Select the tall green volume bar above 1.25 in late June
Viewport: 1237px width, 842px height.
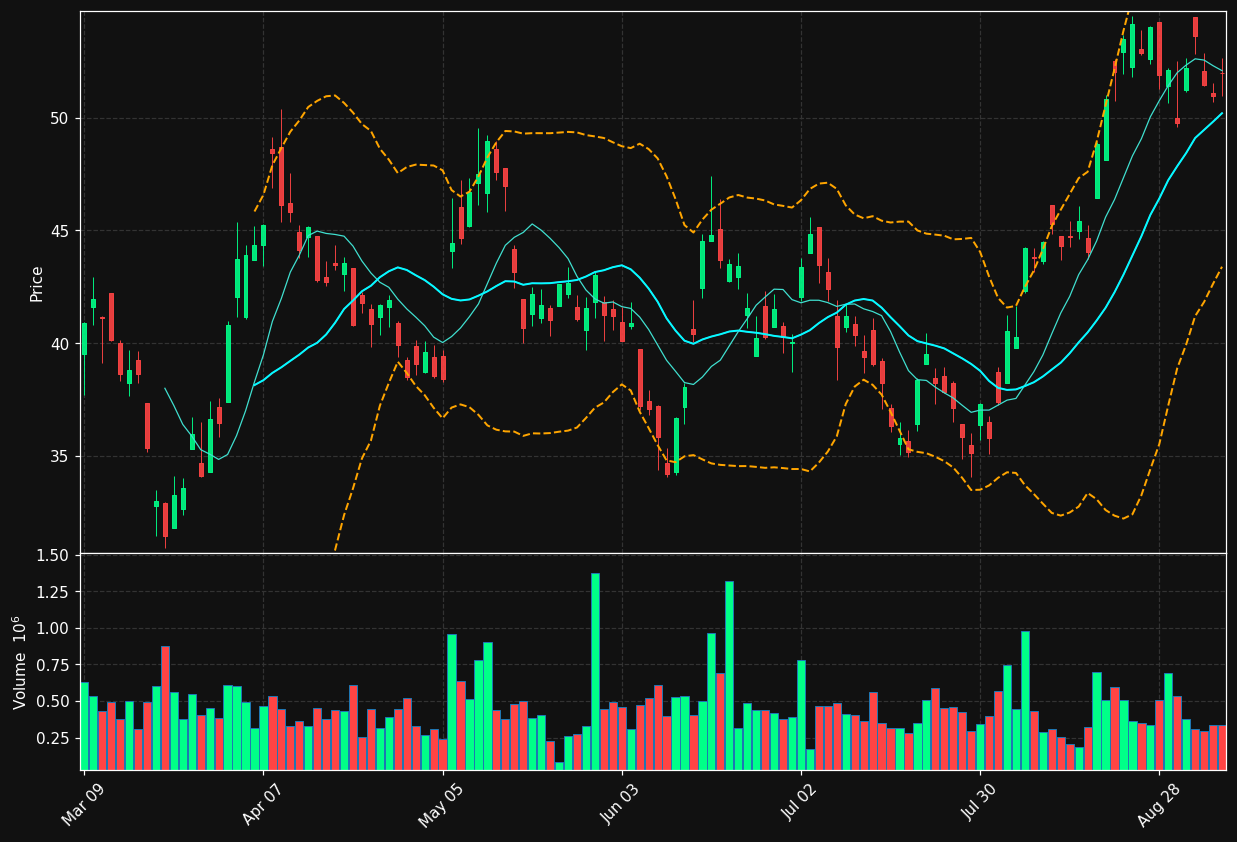pyautogui.click(x=729, y=675)
